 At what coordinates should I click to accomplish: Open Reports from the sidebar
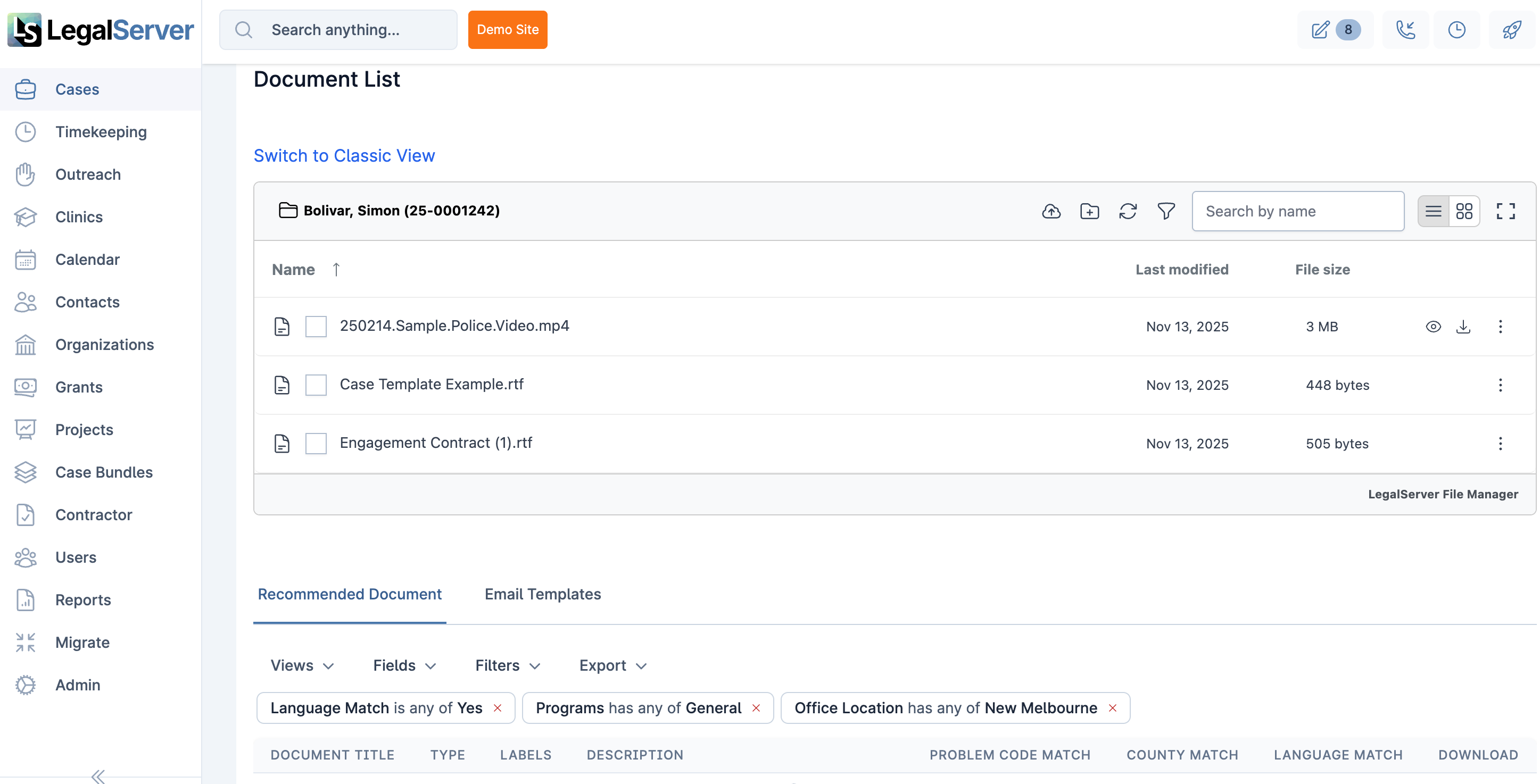coord(83,600)
